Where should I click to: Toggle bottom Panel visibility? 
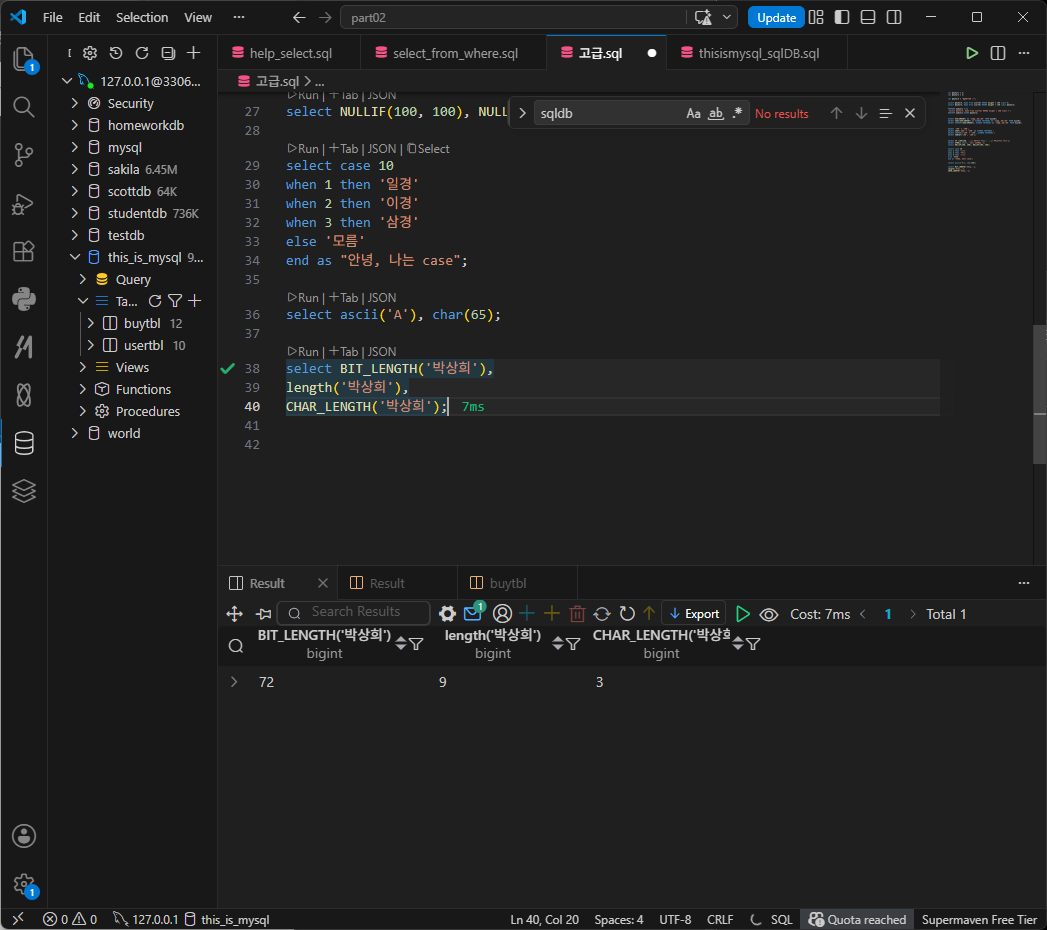[868, 17]
